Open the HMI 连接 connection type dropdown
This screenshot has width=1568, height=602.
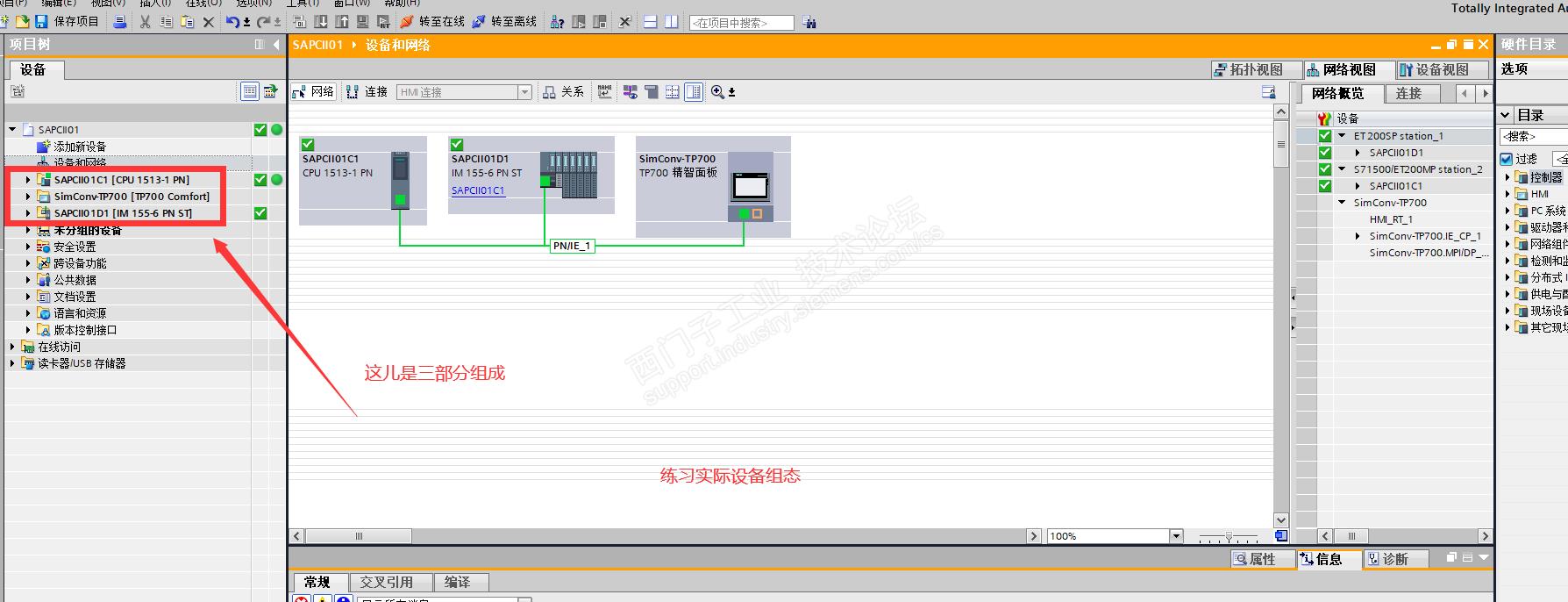(524, 92)
